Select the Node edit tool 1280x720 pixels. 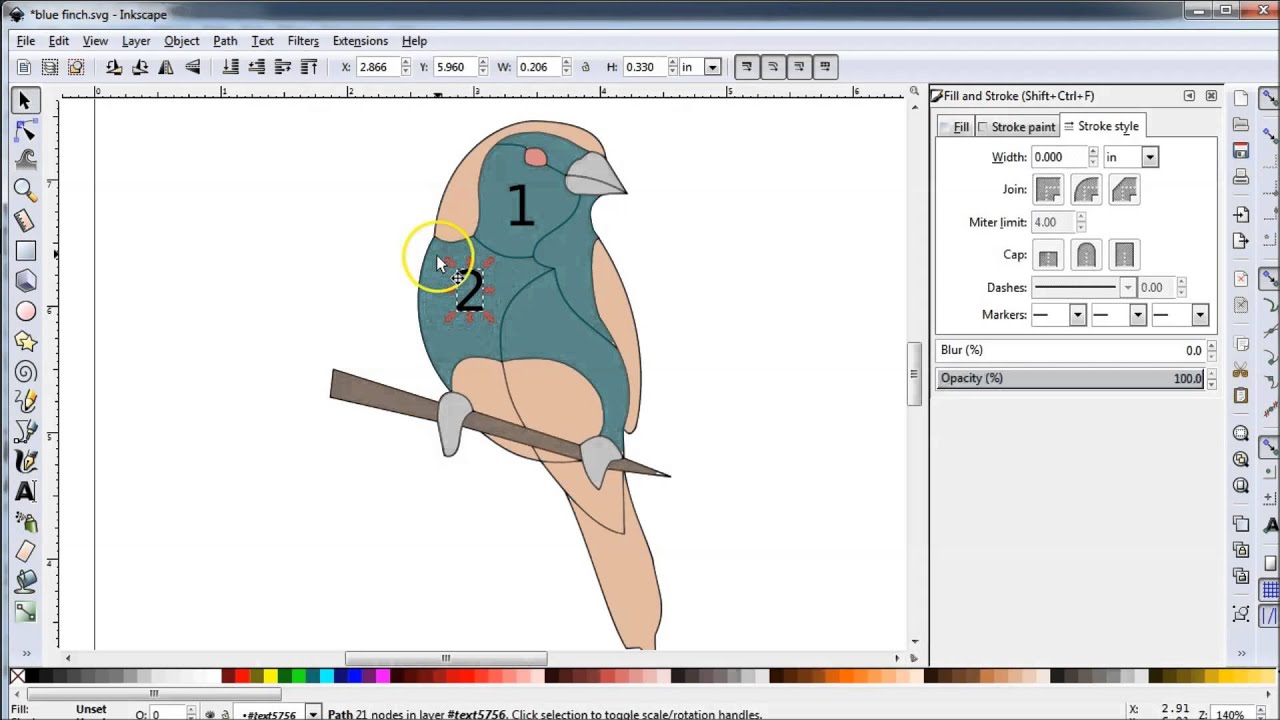tap(26, 130)
